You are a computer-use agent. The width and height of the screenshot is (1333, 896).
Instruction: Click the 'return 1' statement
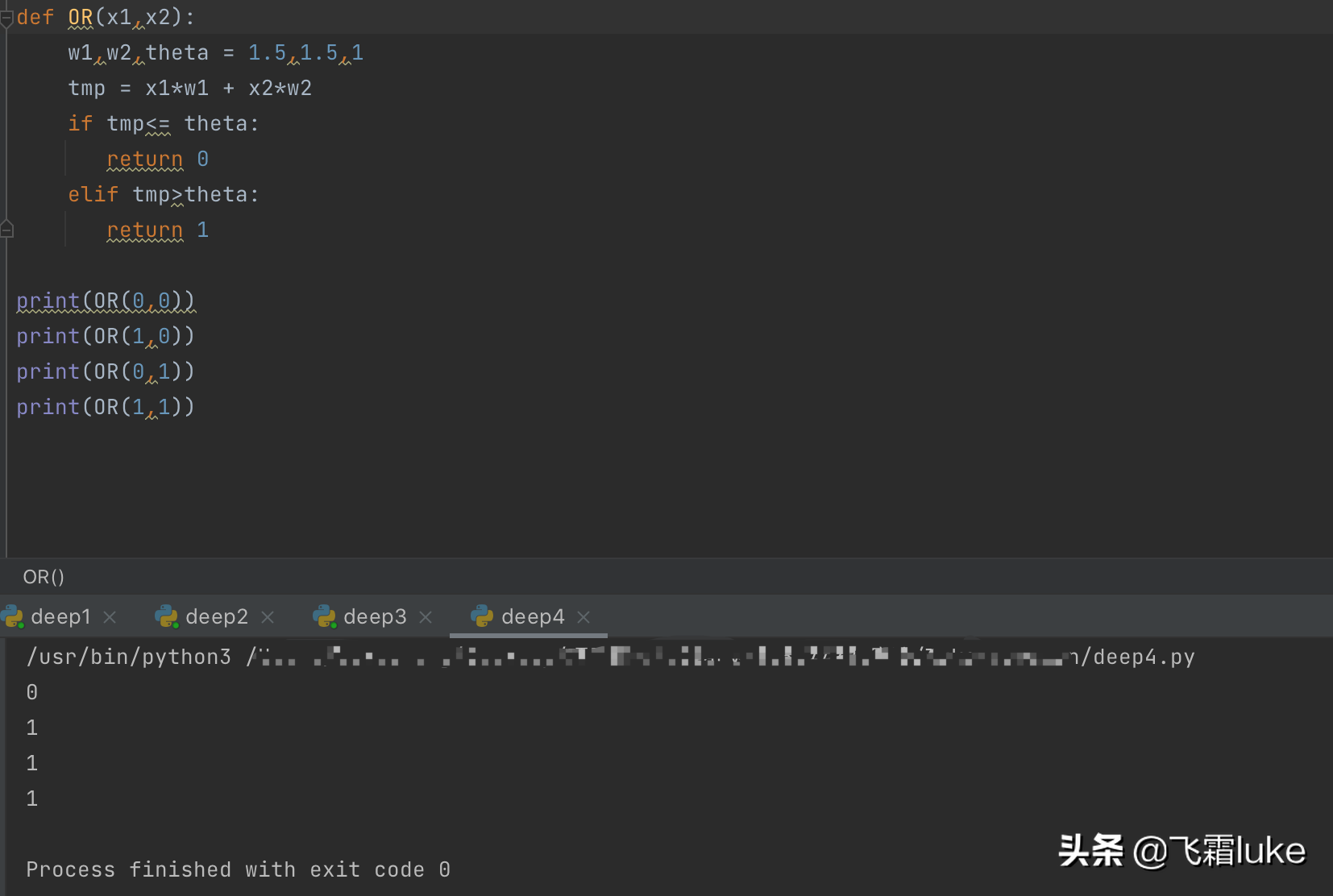[x=158, y=230]
